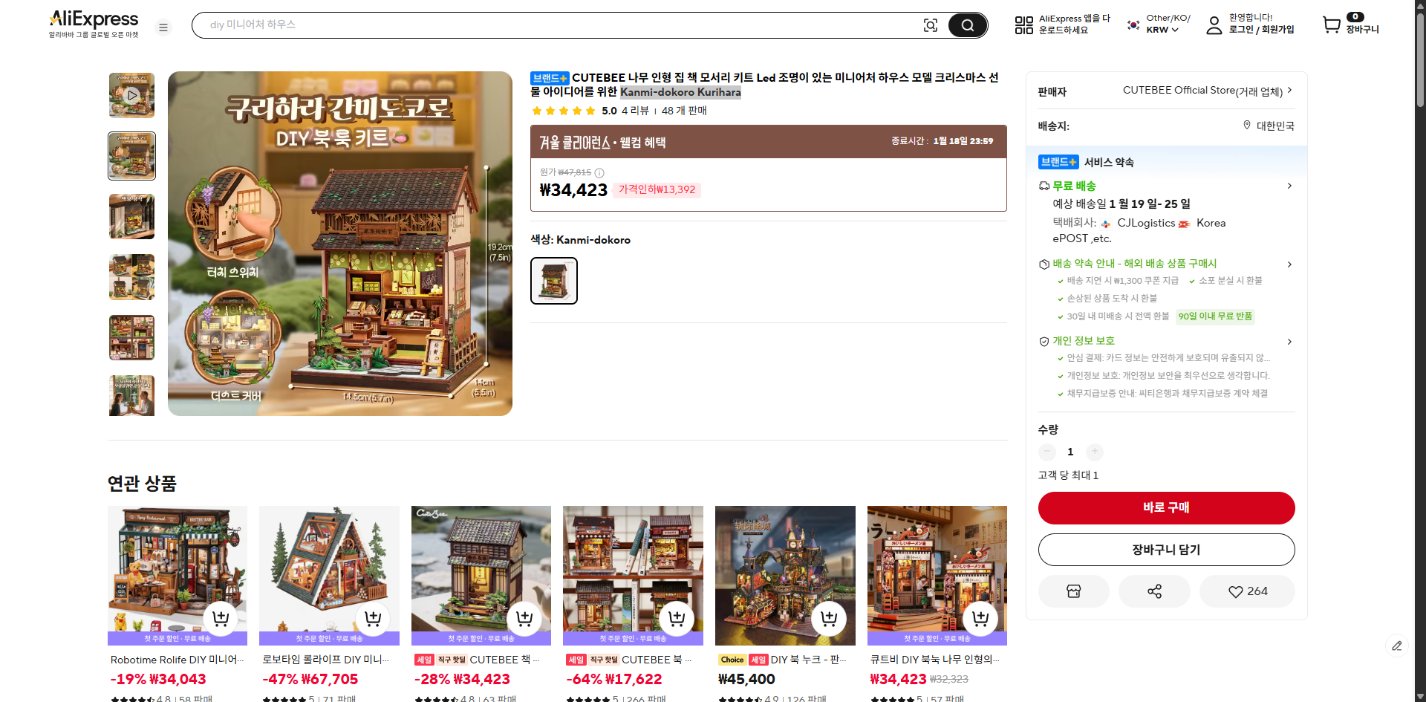
Task: Expand the free shipping details chevron
Action: point(1289,186)
